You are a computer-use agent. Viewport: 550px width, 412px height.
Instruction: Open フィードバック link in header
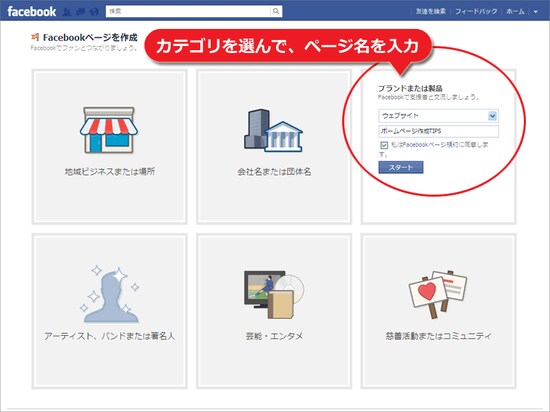[x=476, y=12]
